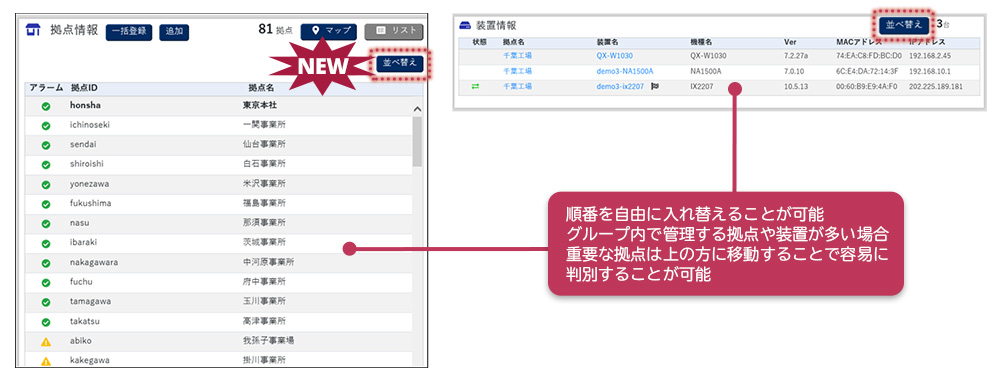Open the QX-W1030 device link

615,55
